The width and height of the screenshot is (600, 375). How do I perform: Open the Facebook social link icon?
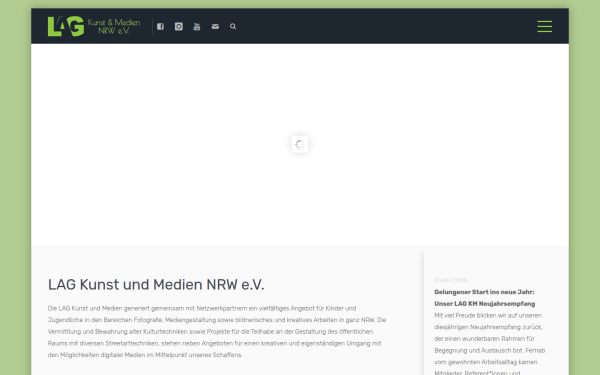click(160, 26)
